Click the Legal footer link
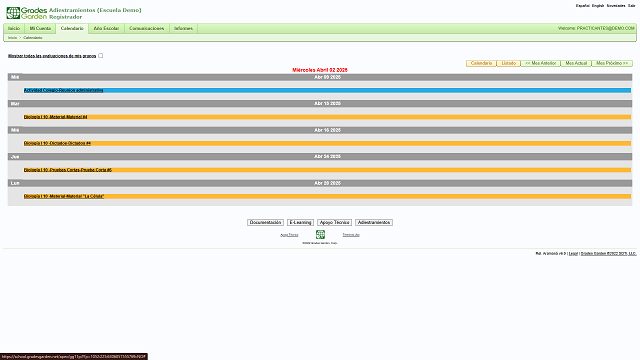This screenshot has height=360, width=640. coord(573,253)
